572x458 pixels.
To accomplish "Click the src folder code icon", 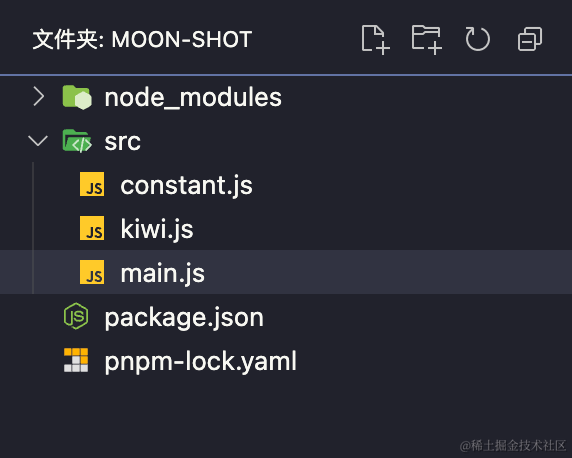I will pos(77,141).
